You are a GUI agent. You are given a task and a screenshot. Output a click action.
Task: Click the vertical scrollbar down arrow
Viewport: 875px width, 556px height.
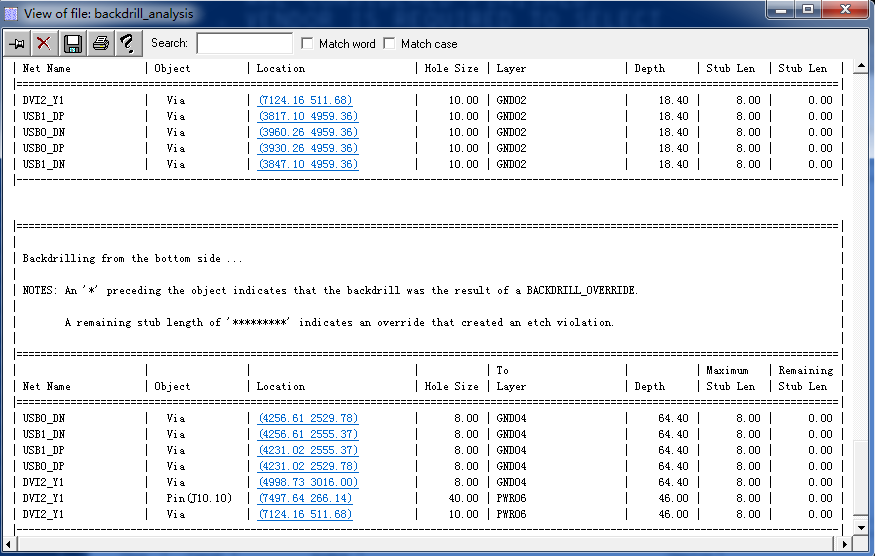pos(860,527)
